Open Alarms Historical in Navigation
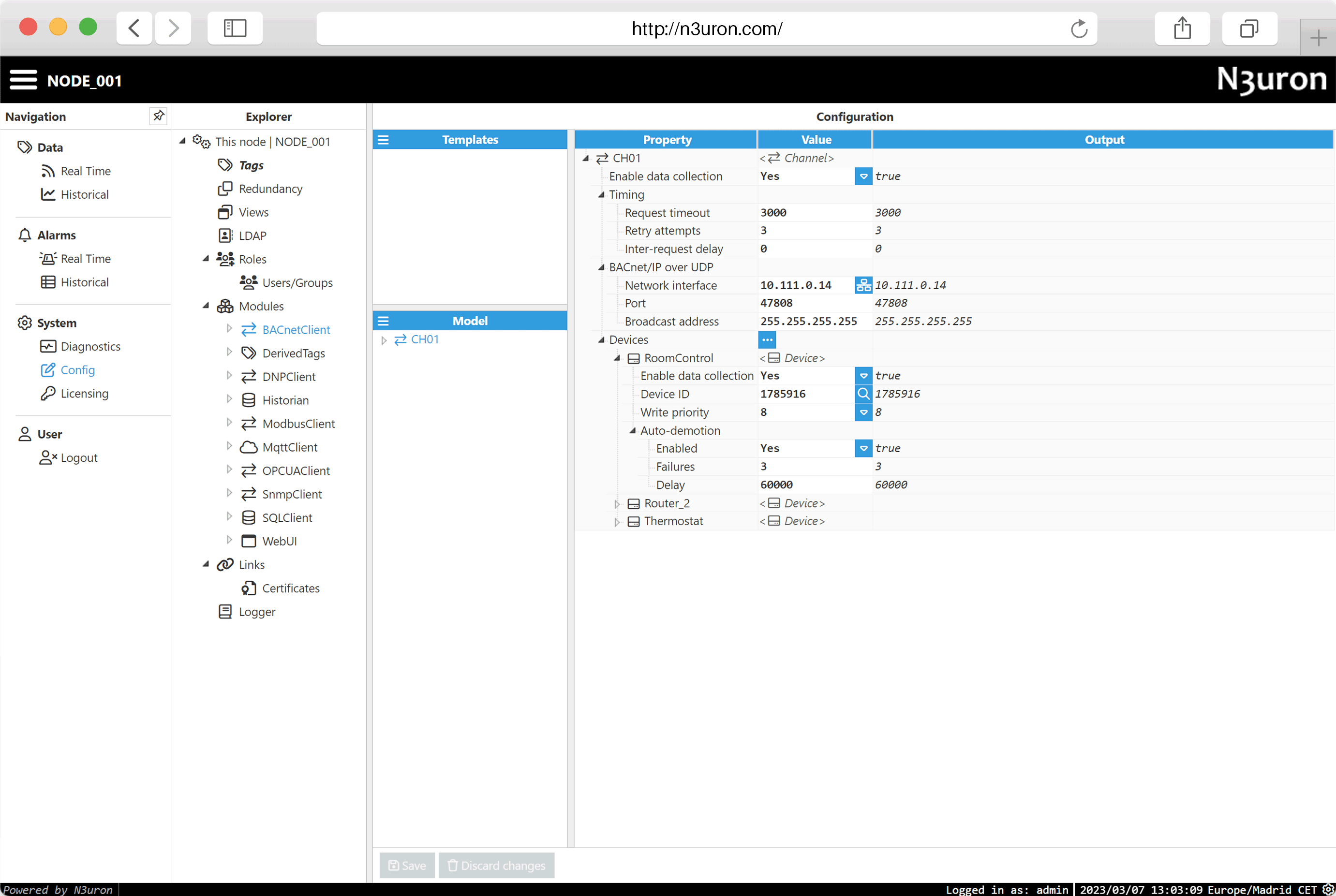 coord(75,282)
